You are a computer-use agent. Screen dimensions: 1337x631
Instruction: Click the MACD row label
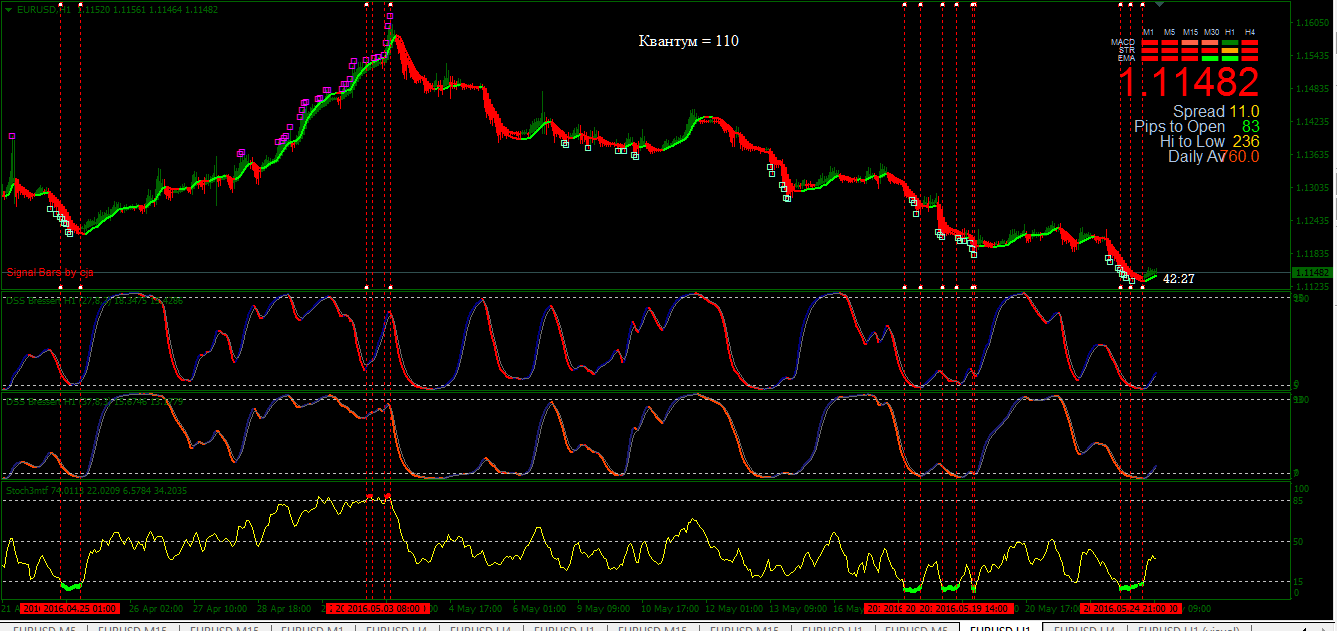1123,42
